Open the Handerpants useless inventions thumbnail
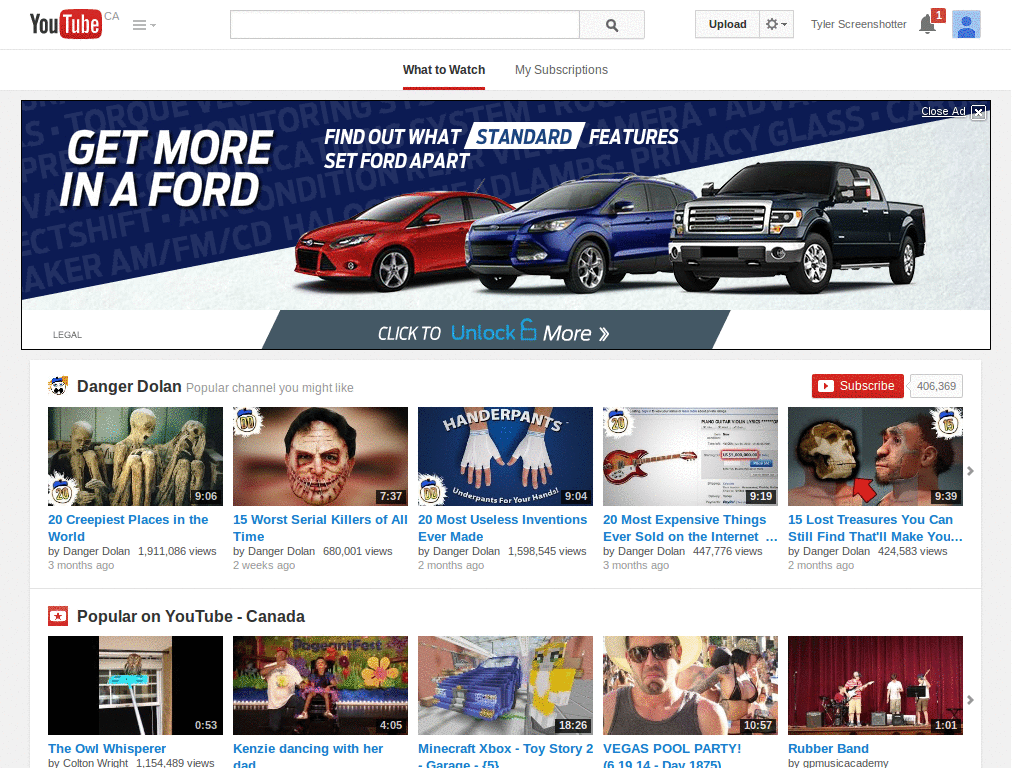The height and width of the screenshot is (768, 1024). (505, 456)
